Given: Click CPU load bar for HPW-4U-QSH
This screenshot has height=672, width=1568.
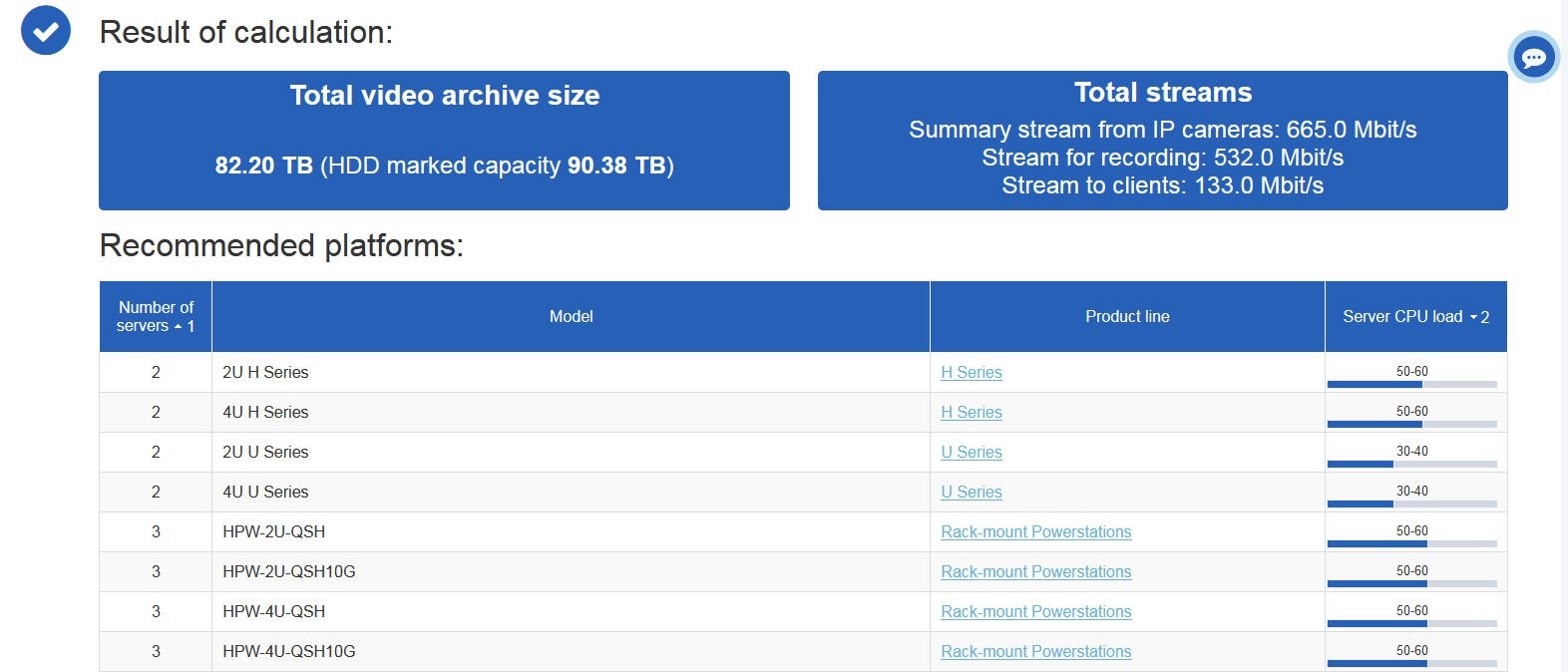Looking at the screenshot, I should pos(1412,623).
